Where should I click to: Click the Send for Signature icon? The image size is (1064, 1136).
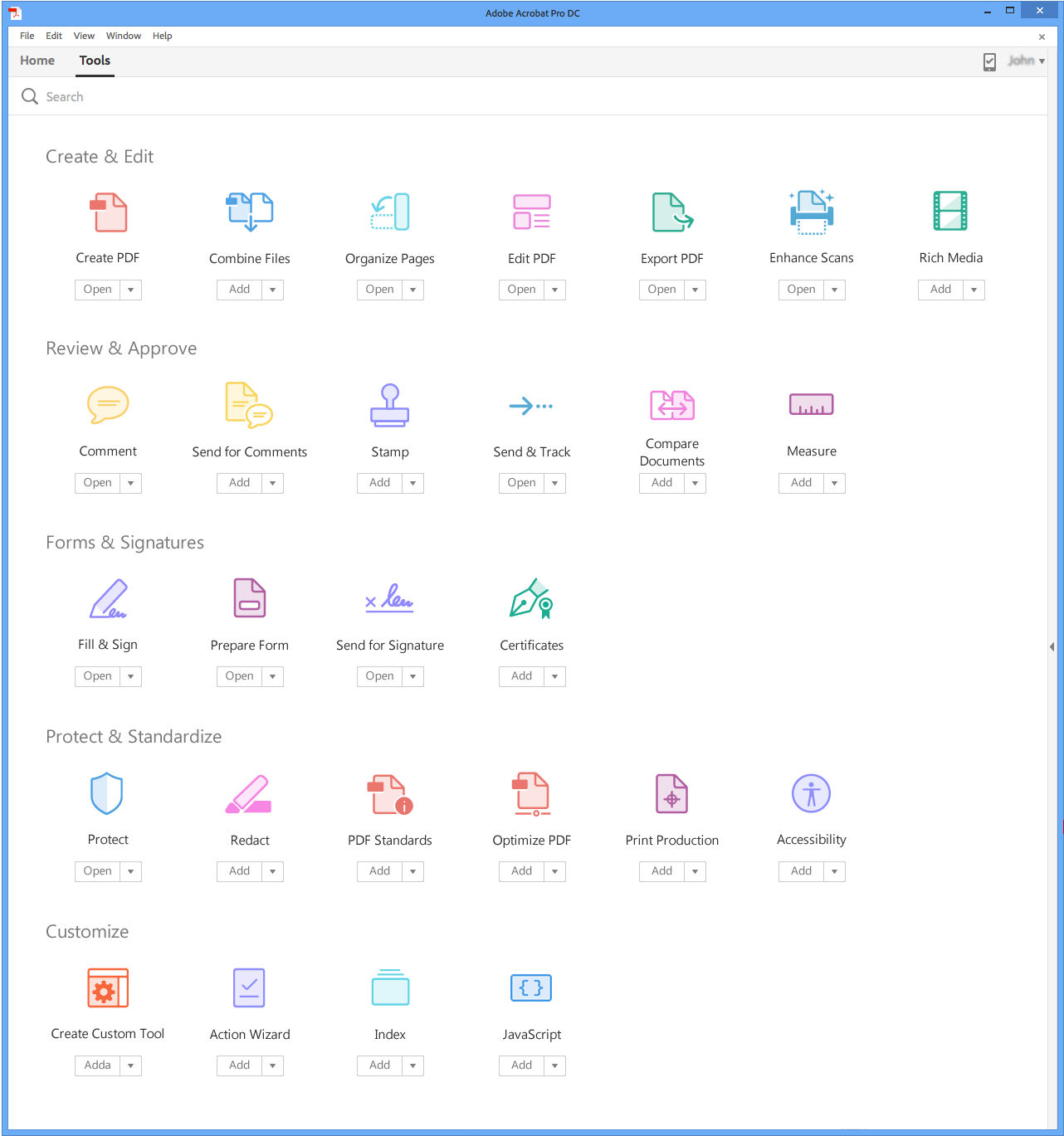(x=390, y=598)
